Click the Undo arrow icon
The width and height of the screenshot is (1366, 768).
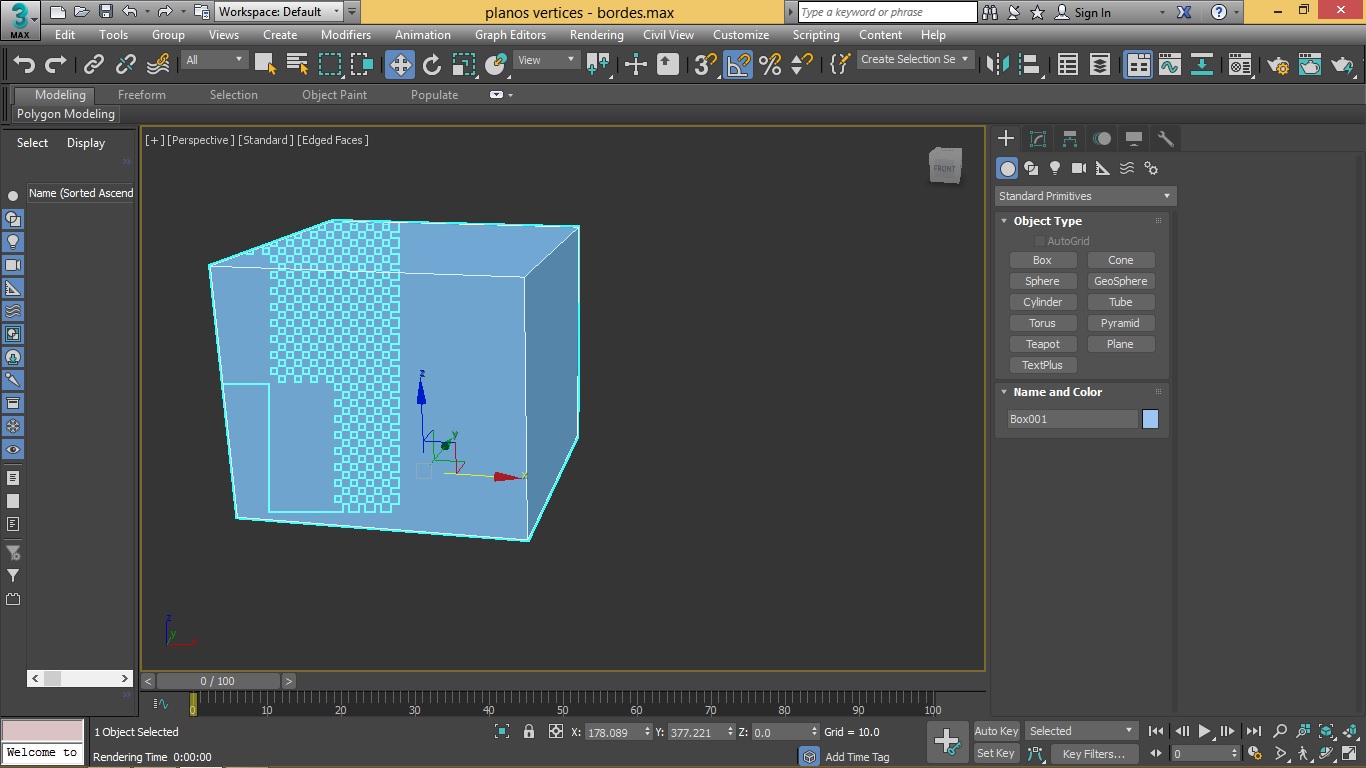click(24, 65)
